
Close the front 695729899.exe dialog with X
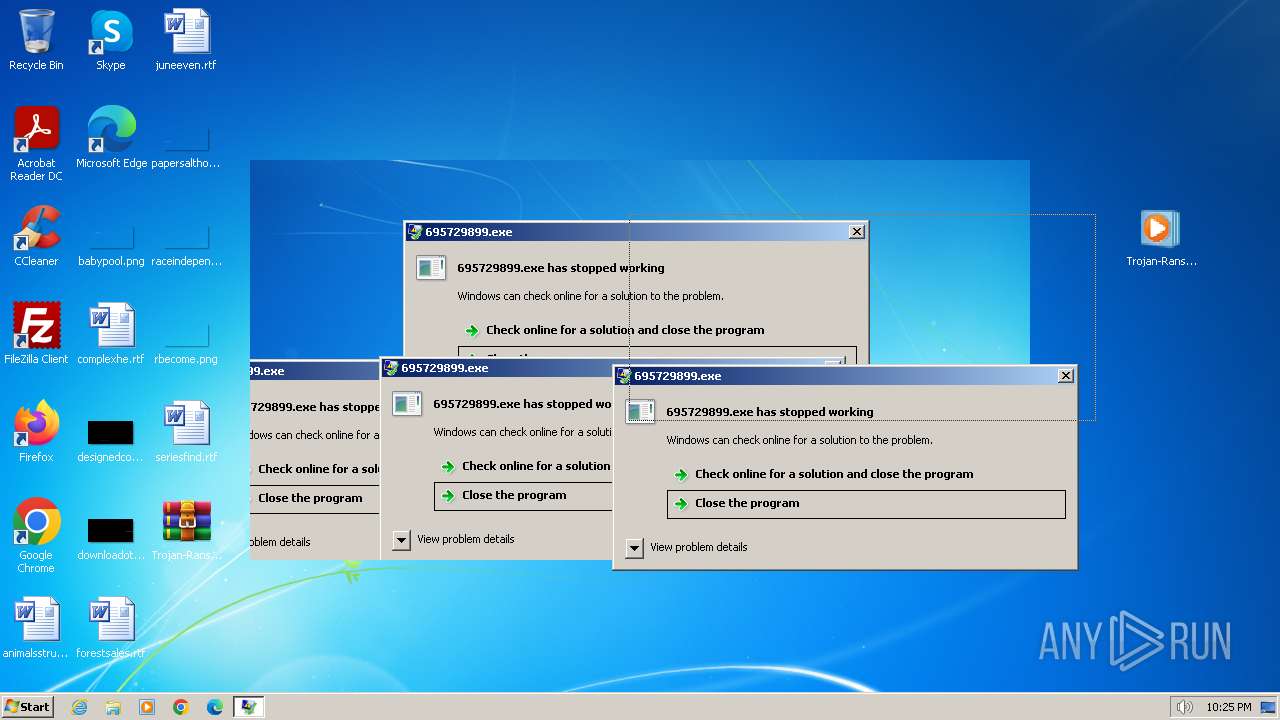coord(1066,376)
